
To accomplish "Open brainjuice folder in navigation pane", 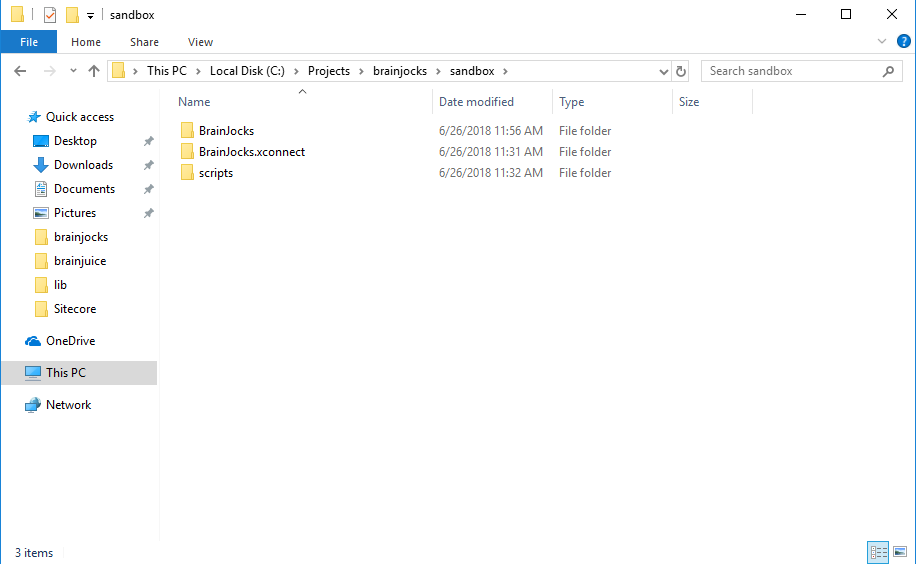I will coord(80,261).
